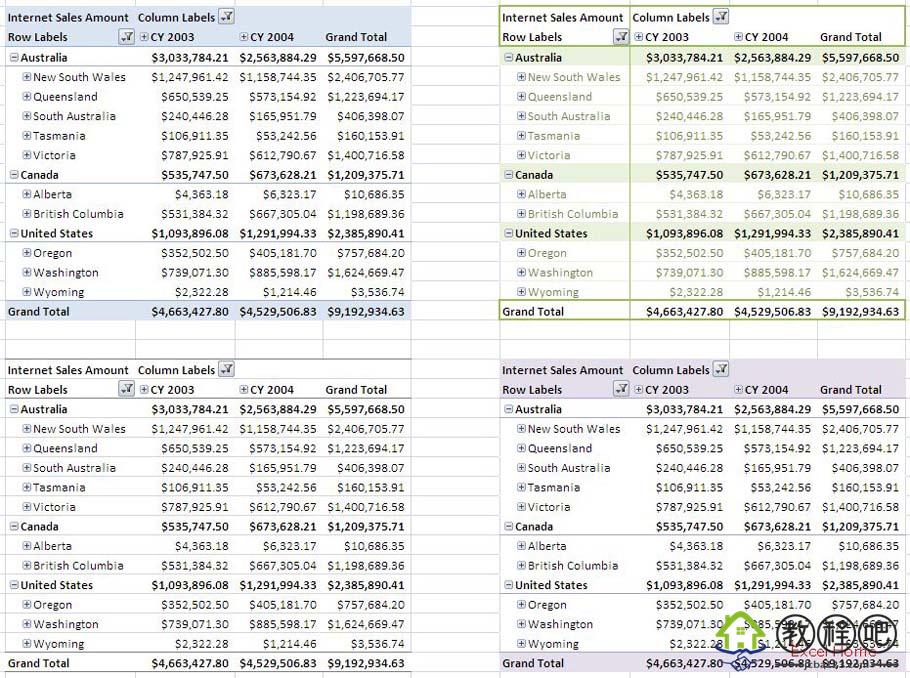Collapse Canada group in top-left blue table
This screenshot has height=678, width=910.
[14, 175]
